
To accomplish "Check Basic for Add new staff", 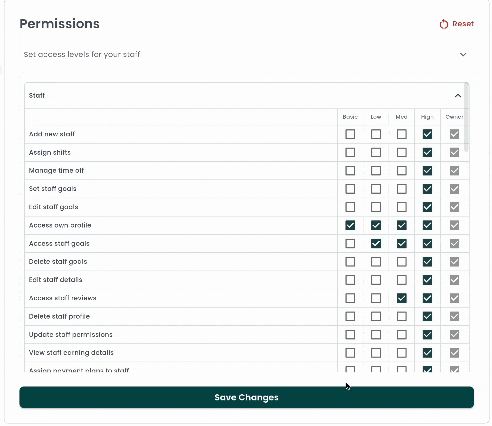I will [x=350, y=134].
